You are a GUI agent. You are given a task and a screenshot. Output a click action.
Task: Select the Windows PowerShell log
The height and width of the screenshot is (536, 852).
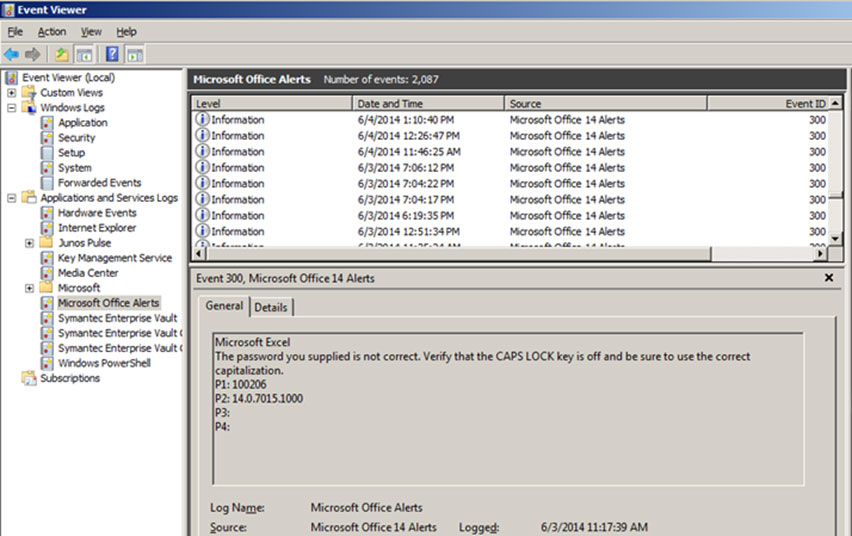click(104, 364)
